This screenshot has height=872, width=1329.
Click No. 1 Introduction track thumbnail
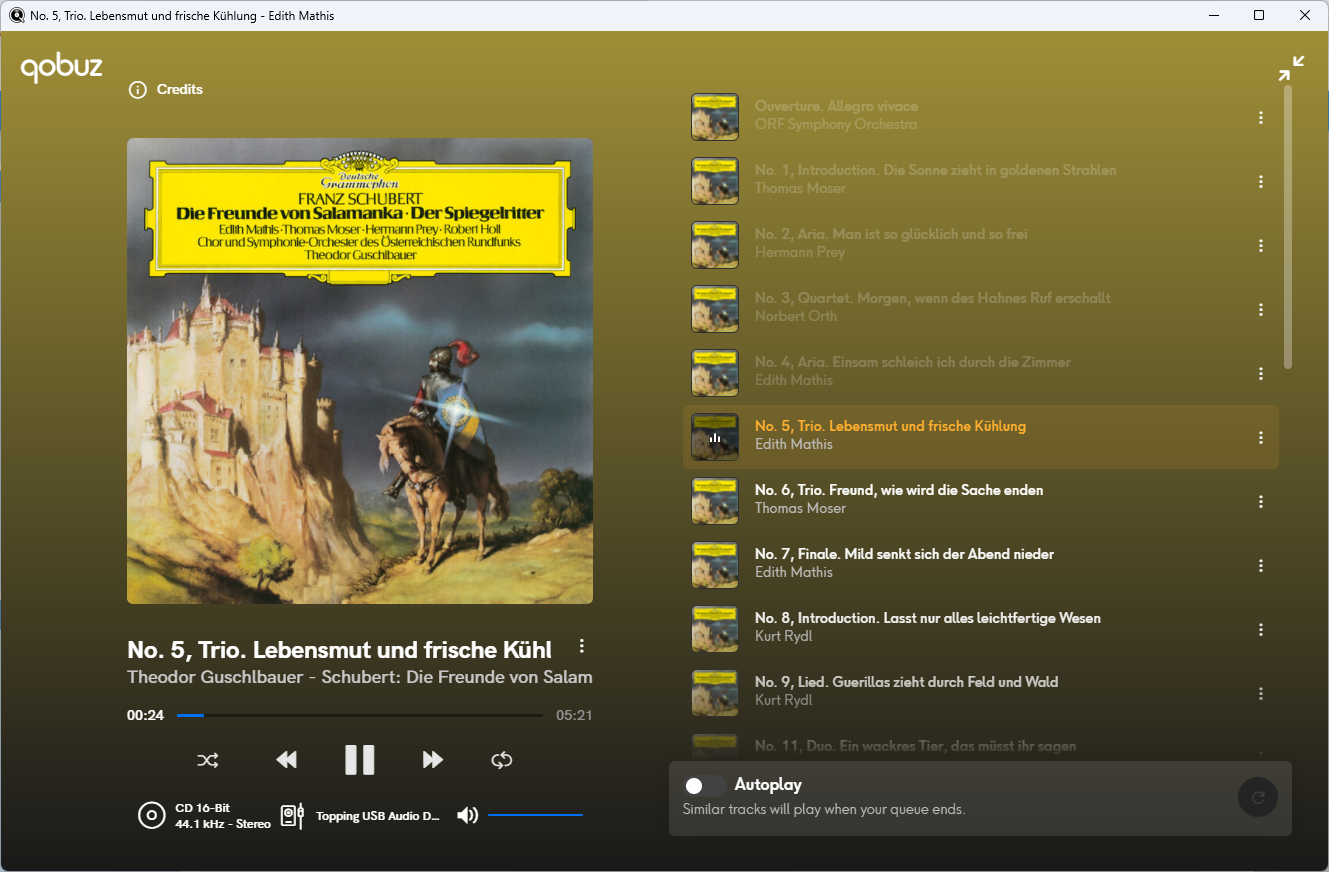(x=715, y=181)
